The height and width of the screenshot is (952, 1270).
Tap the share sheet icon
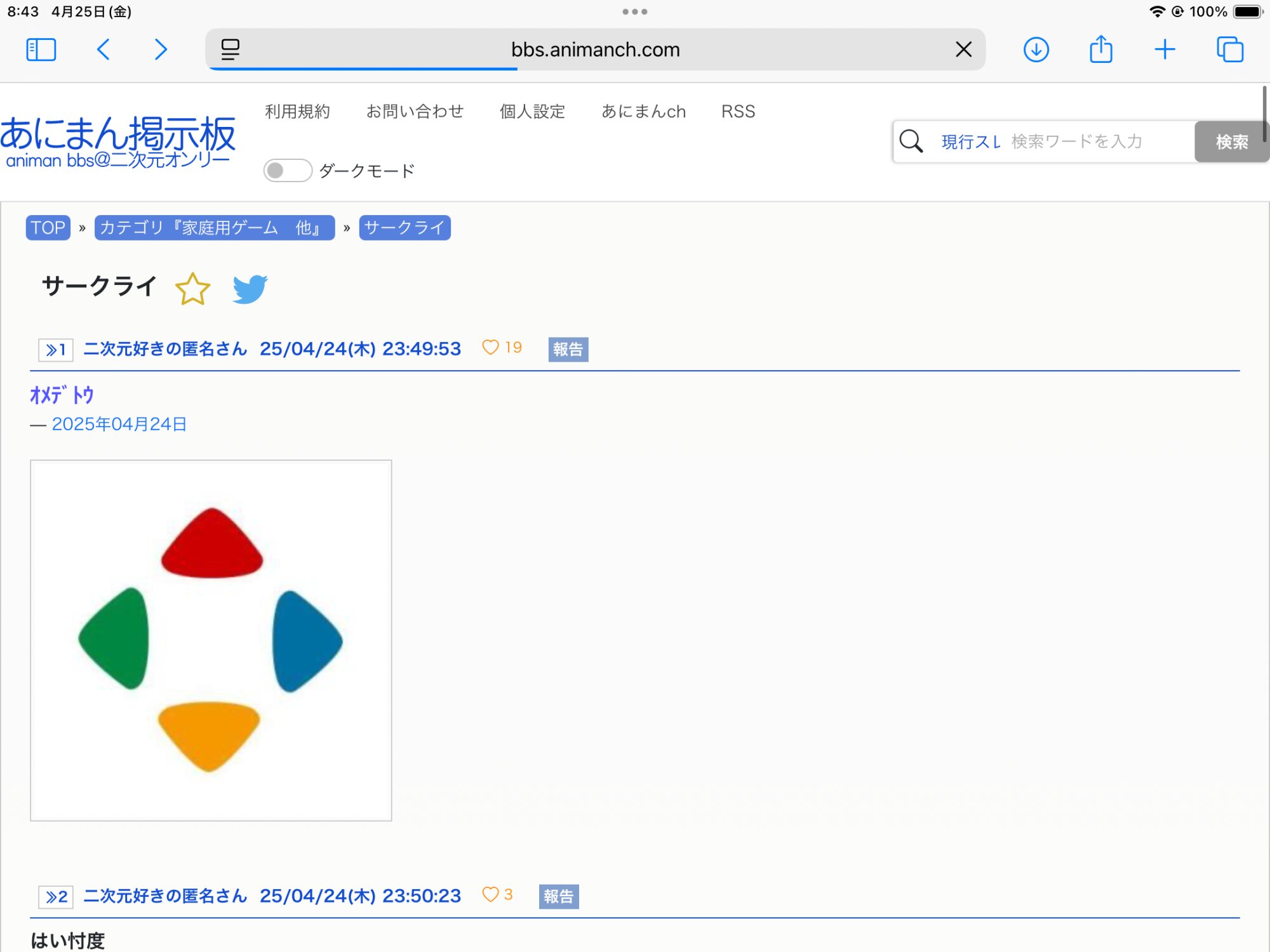coord(1100,50)
